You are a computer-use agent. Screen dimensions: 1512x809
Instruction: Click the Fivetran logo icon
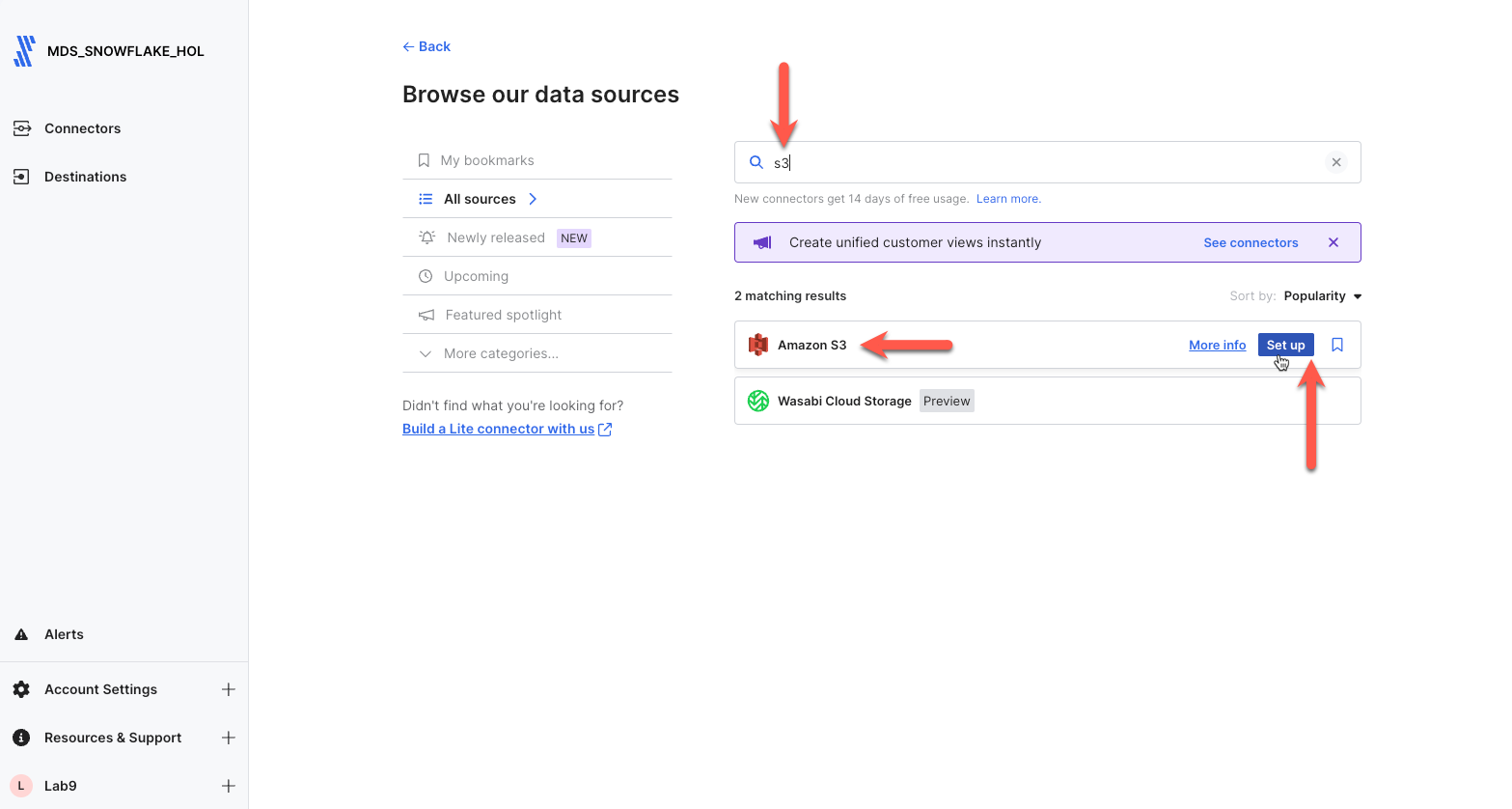point(24,51)
